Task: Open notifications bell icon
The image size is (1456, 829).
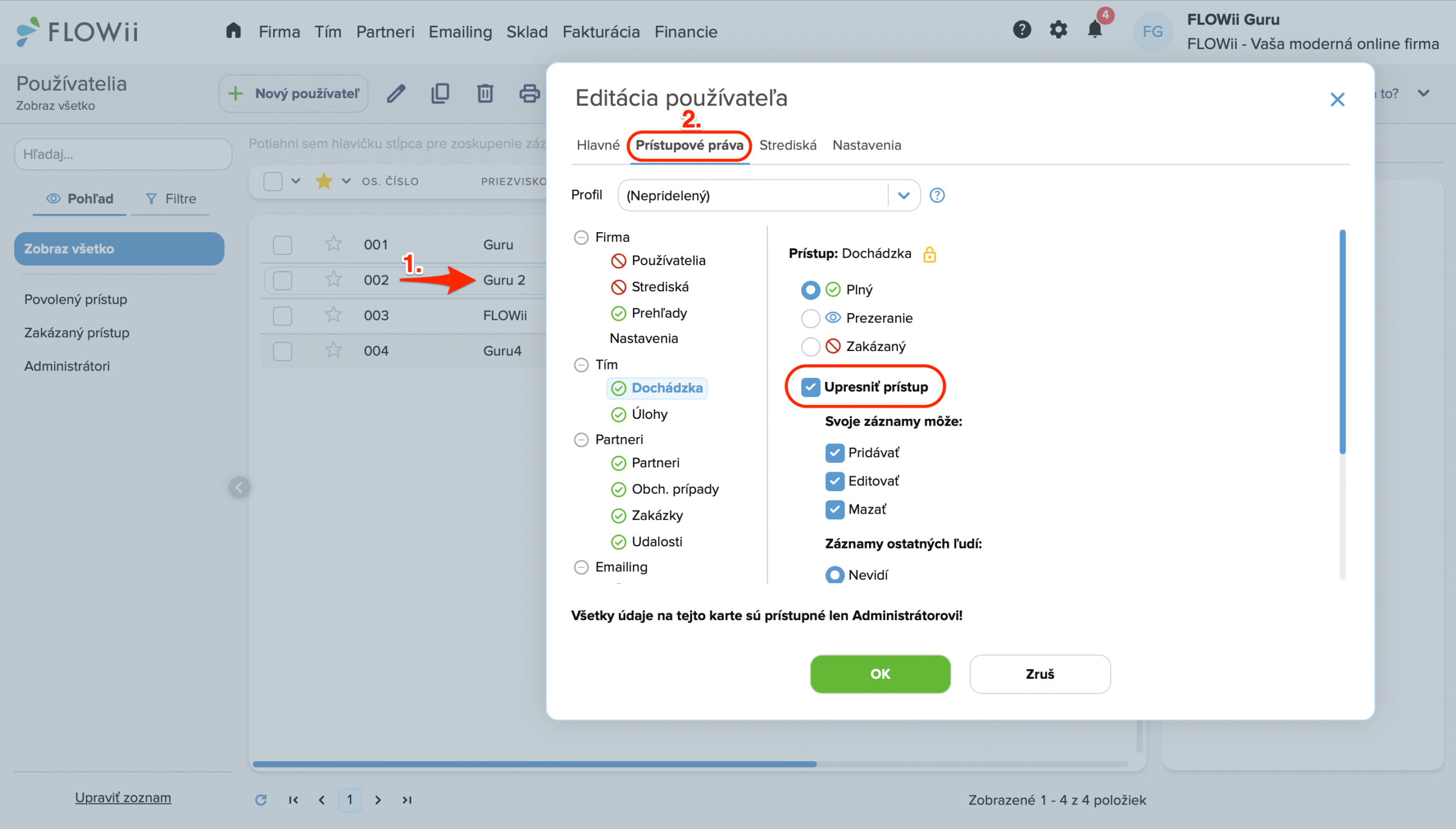Action: coord(1094,30)
